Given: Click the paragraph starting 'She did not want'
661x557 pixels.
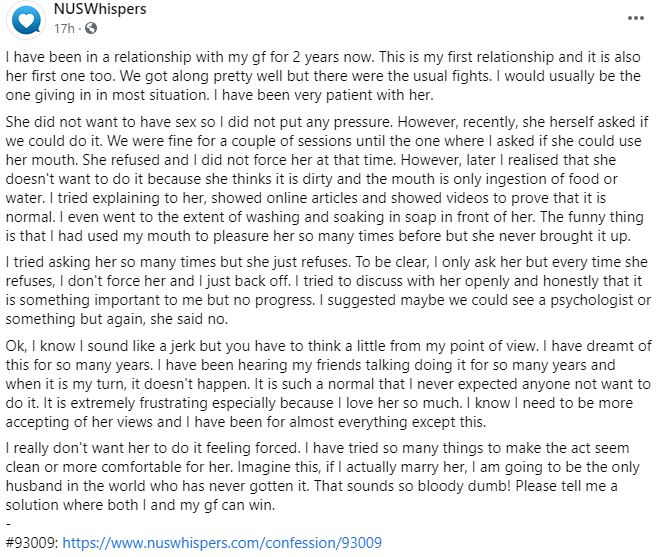Looking at the screenshot, I should pyautogui.click(x=327, y=179).
